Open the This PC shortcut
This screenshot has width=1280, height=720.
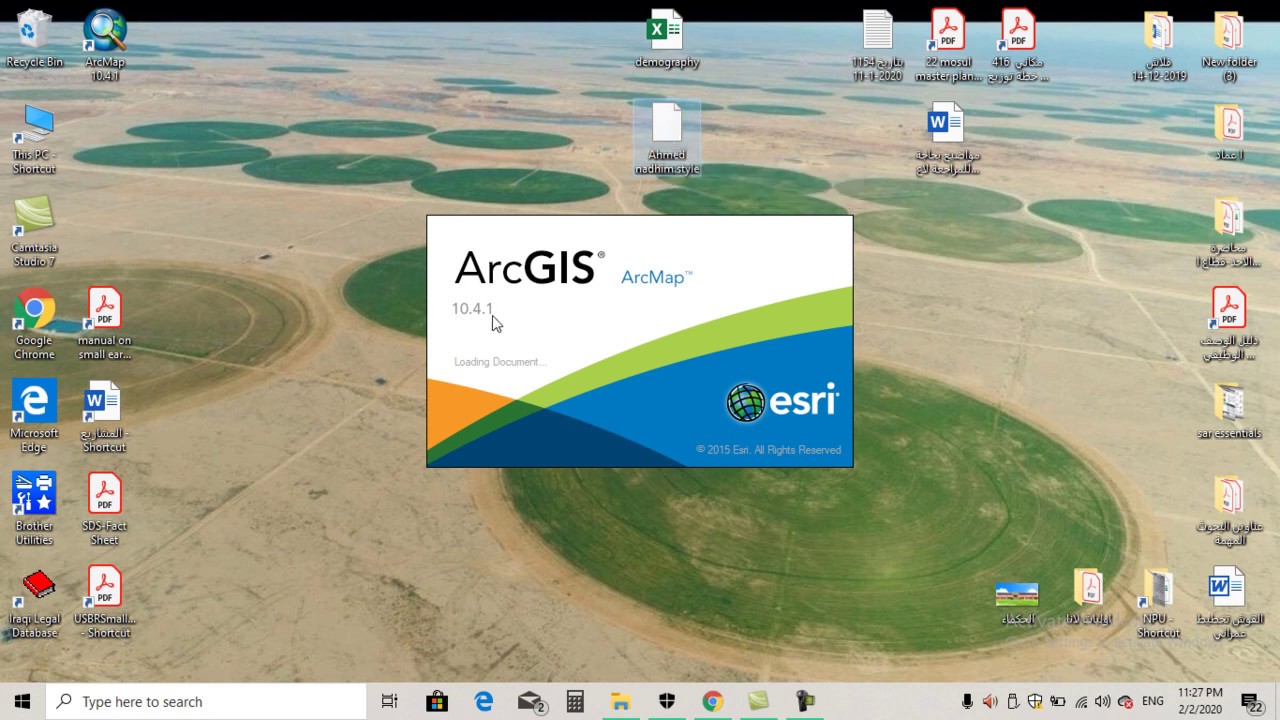click(x=34, y=138)
